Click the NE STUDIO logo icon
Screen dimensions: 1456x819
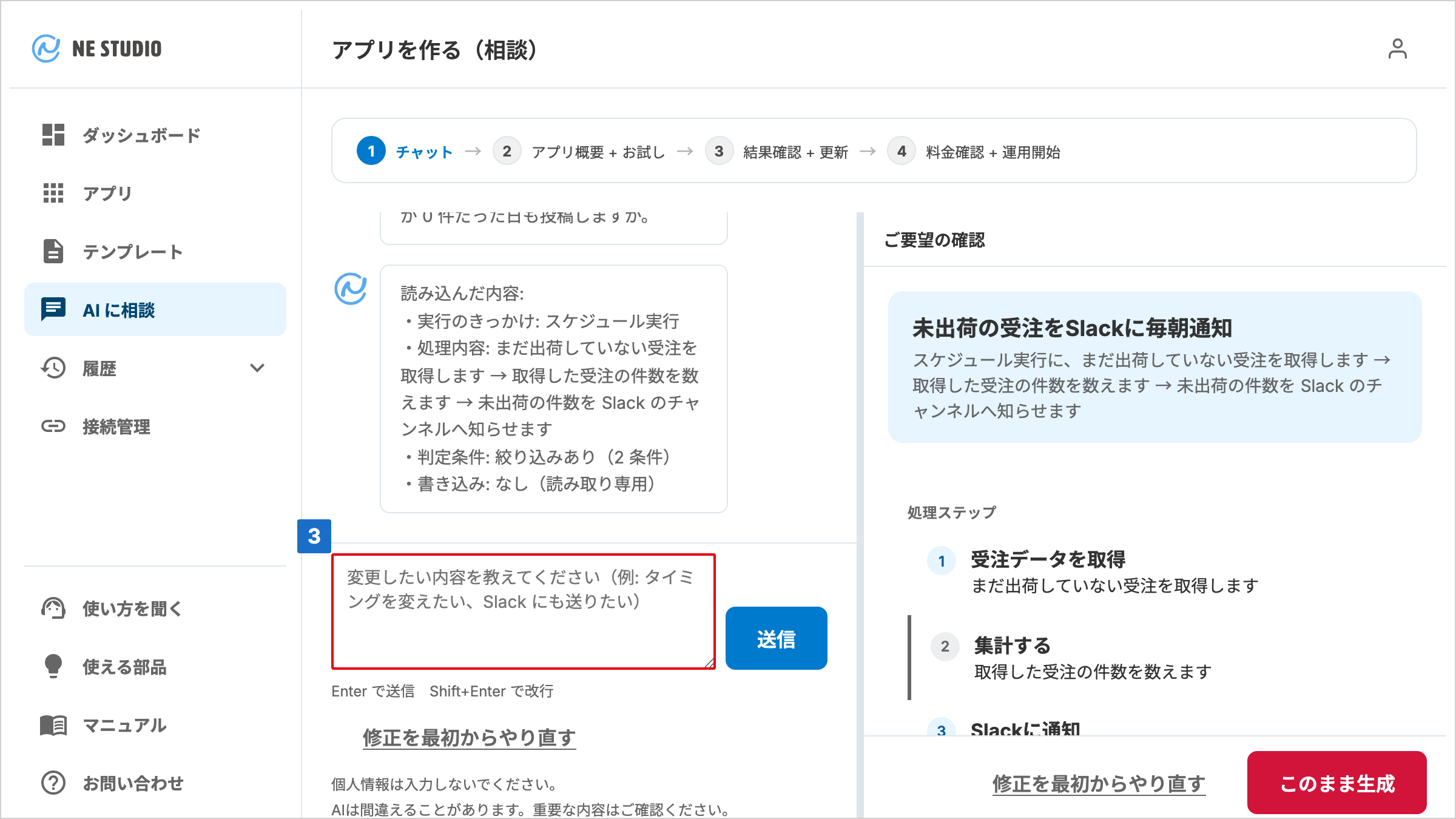coord(46,49)
